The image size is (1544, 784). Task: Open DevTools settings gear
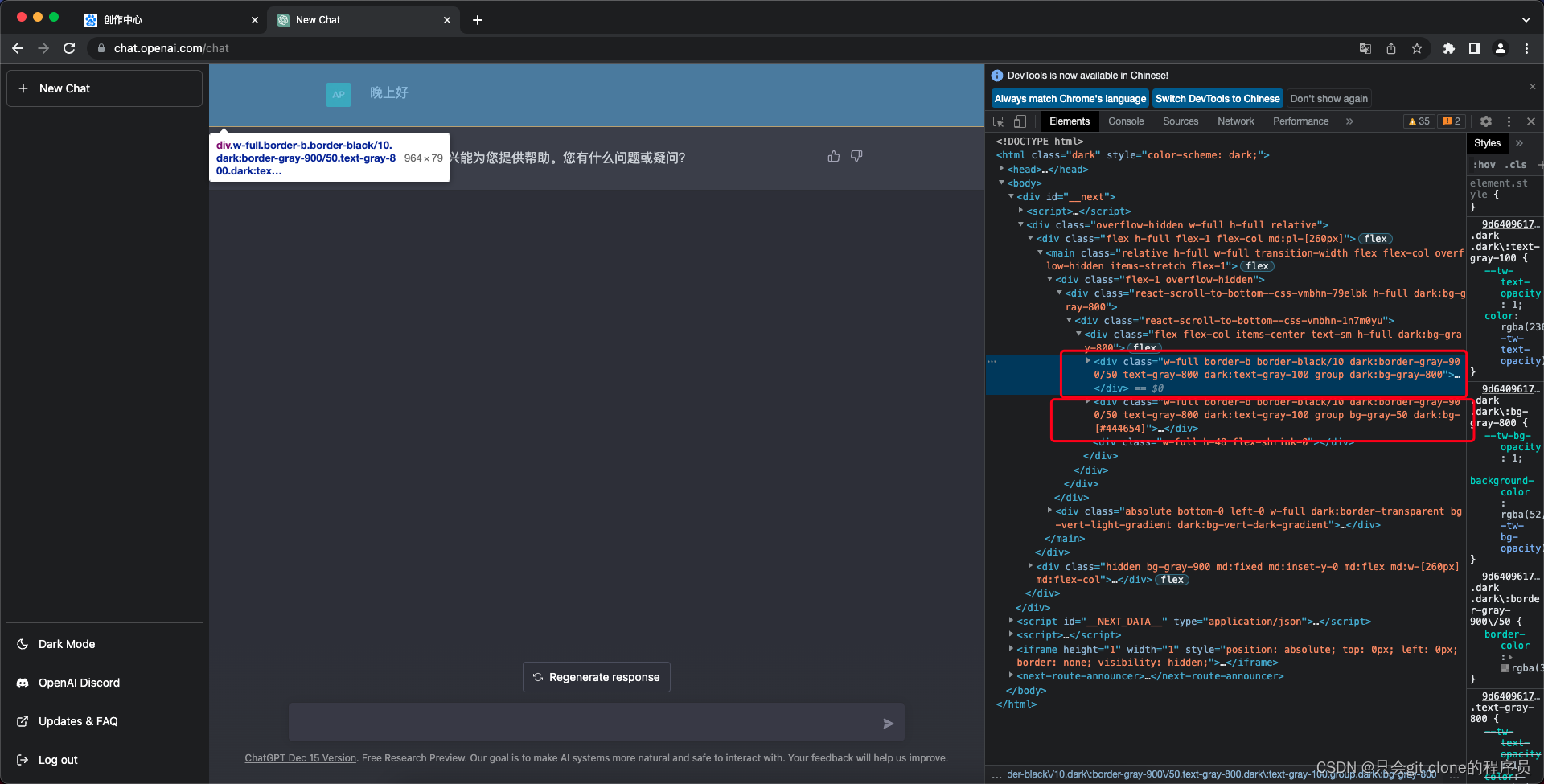tap(1486, 121)
